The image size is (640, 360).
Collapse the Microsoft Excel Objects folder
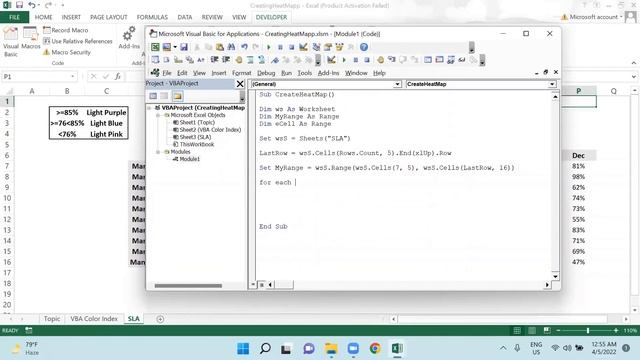(158, 116)
